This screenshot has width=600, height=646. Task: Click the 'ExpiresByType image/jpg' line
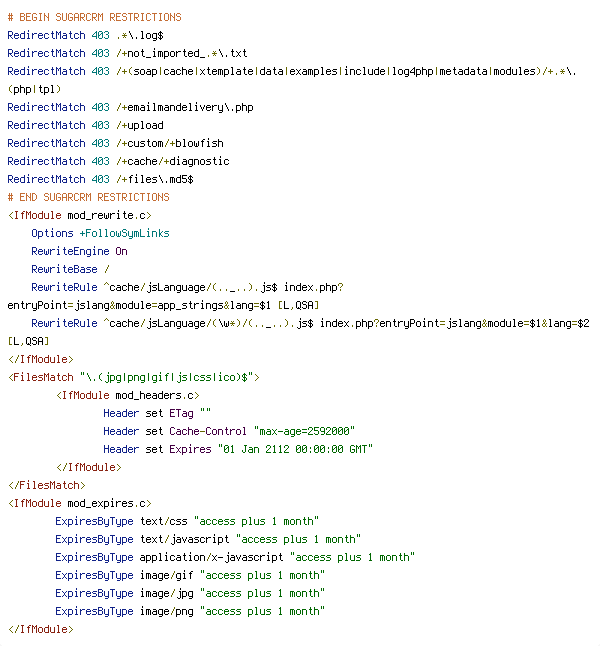190,594
